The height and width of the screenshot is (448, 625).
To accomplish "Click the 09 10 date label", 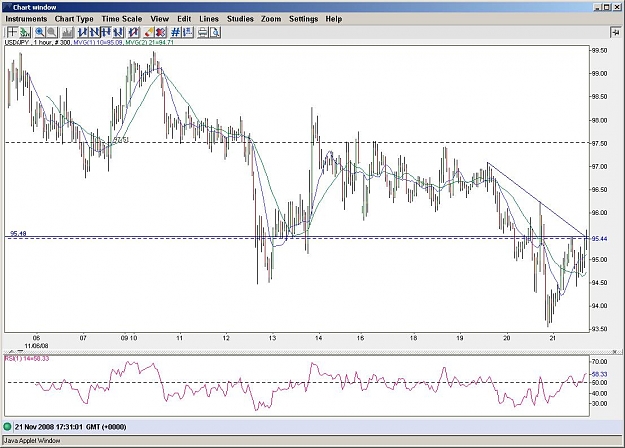I will click(x=129, y=338).
